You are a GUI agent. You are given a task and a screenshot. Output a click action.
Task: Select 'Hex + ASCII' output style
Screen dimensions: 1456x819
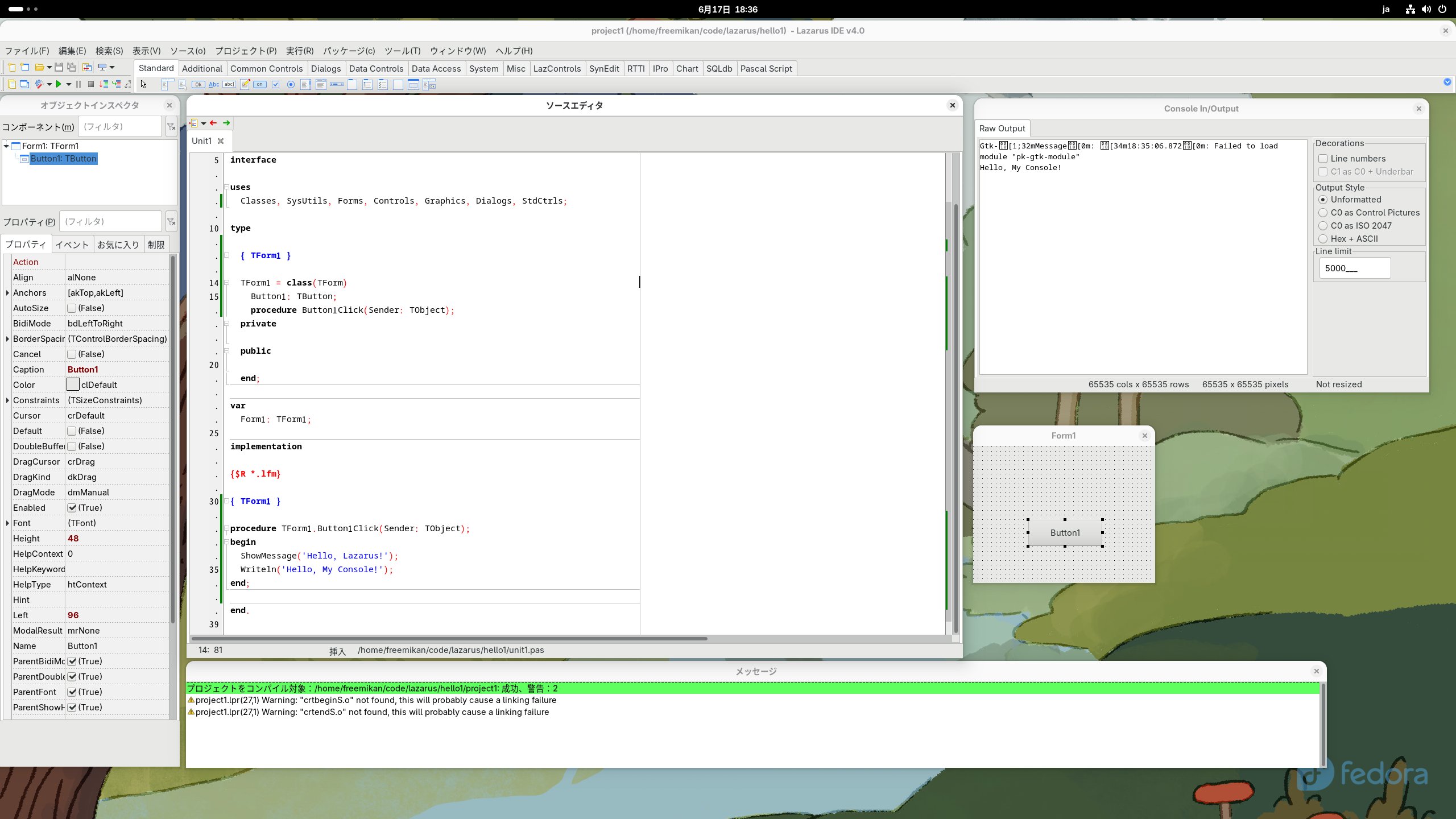(x=1323, y=239)
